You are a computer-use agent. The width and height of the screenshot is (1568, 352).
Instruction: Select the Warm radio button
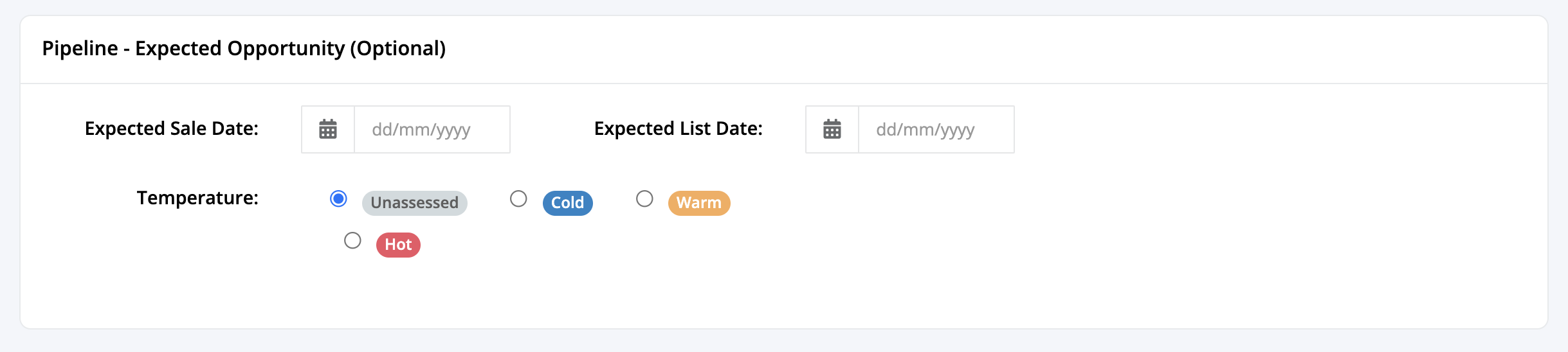[x=644, y=198]
